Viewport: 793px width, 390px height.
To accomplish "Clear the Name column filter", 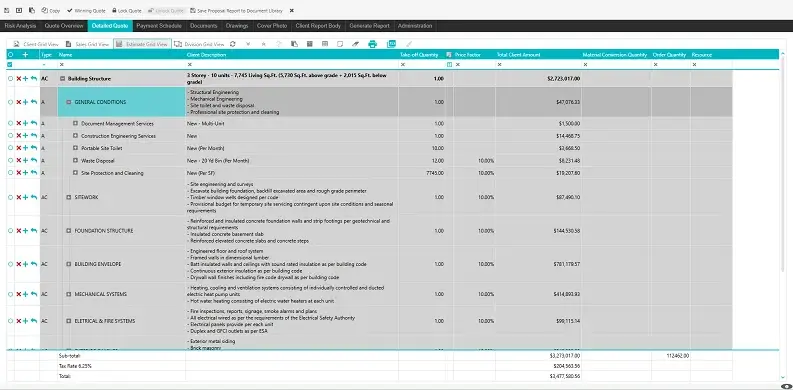I will (x=61, y=65).
